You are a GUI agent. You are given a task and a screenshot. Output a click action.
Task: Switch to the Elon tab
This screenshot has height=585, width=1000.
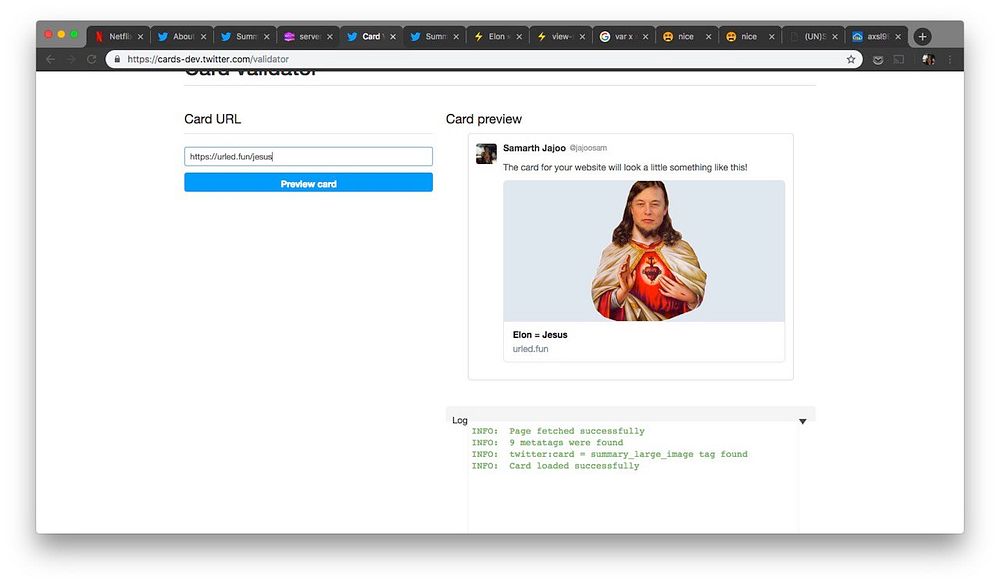pos(492,36)
